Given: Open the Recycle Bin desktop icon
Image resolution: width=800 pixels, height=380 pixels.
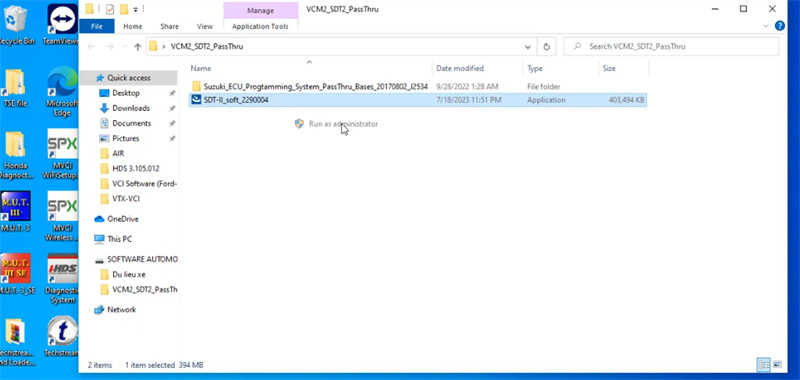Looking at the screenshot, I should pyautogui.click(x=15, y=24).
